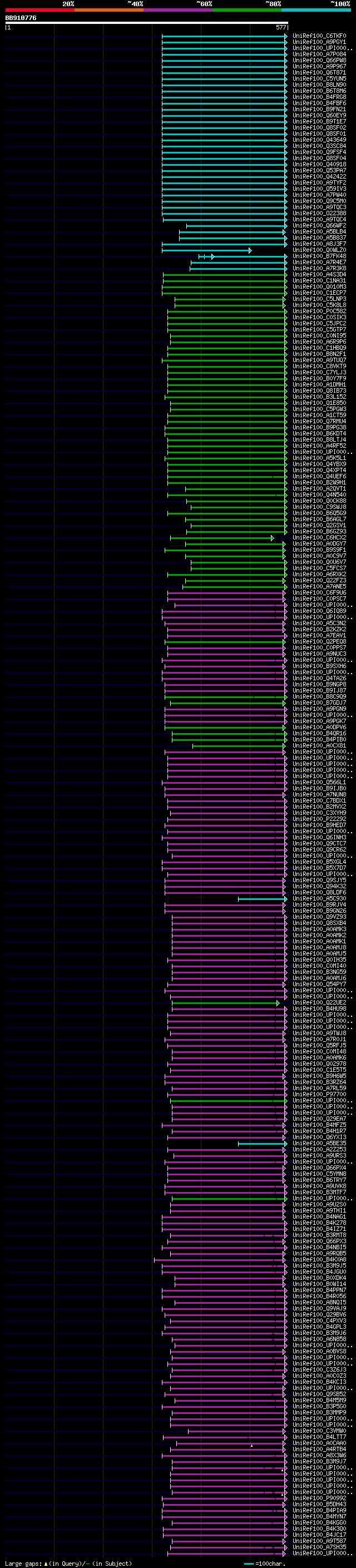This screenshot has height=1568, width=356.
Task: Select hit UniRef100_B8LN90
Action: pos(319,85)
